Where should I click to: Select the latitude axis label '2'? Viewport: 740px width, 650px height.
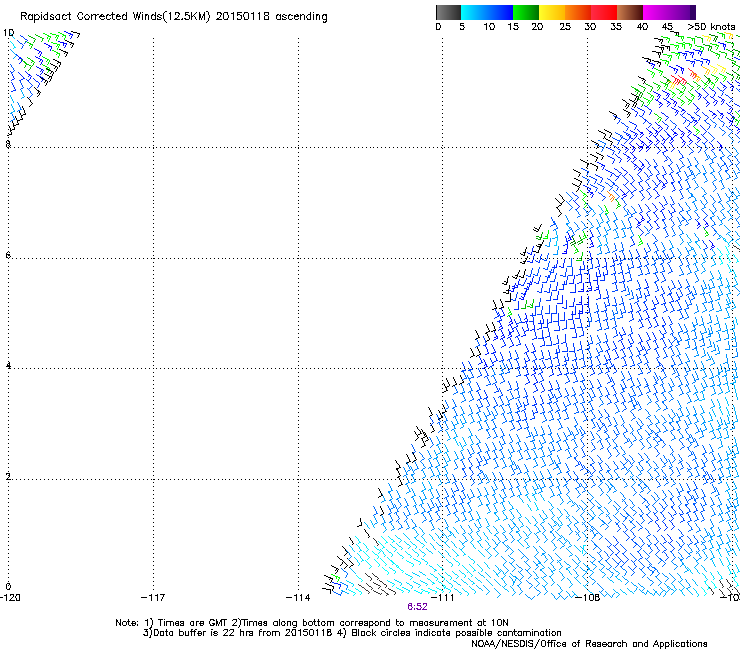coord(8,477)
